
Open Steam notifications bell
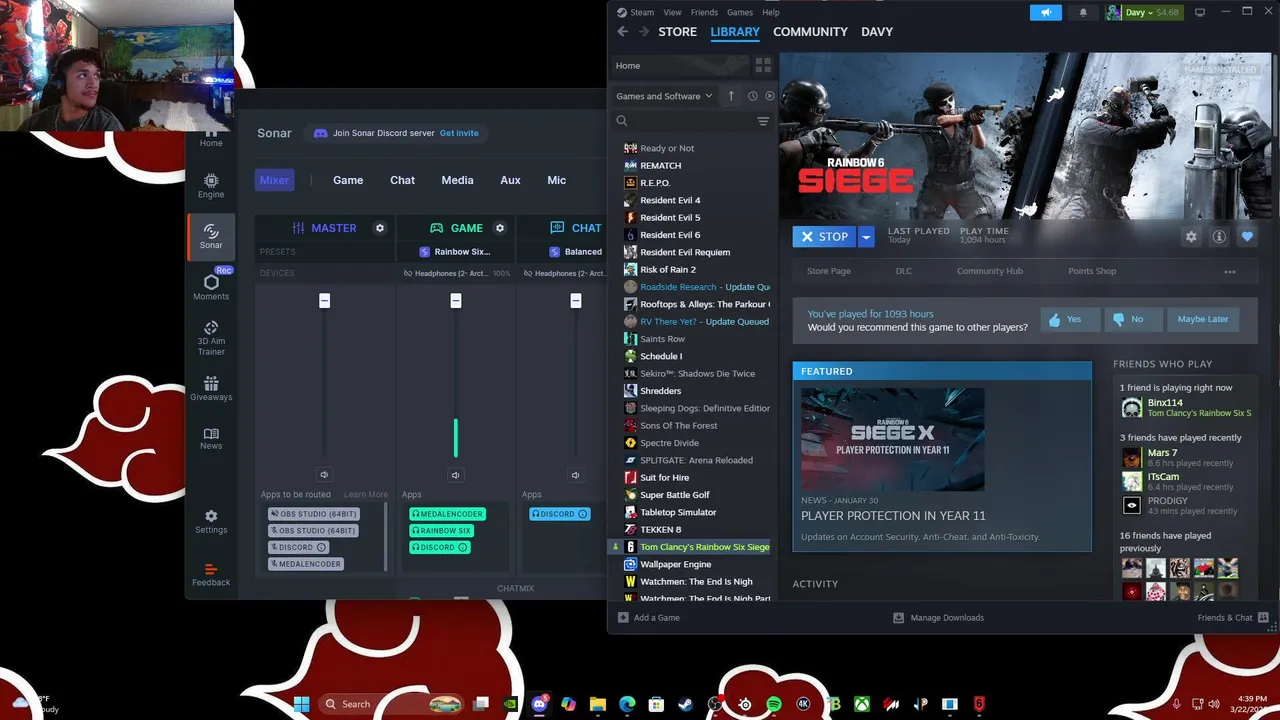[x=1083, y=12]
